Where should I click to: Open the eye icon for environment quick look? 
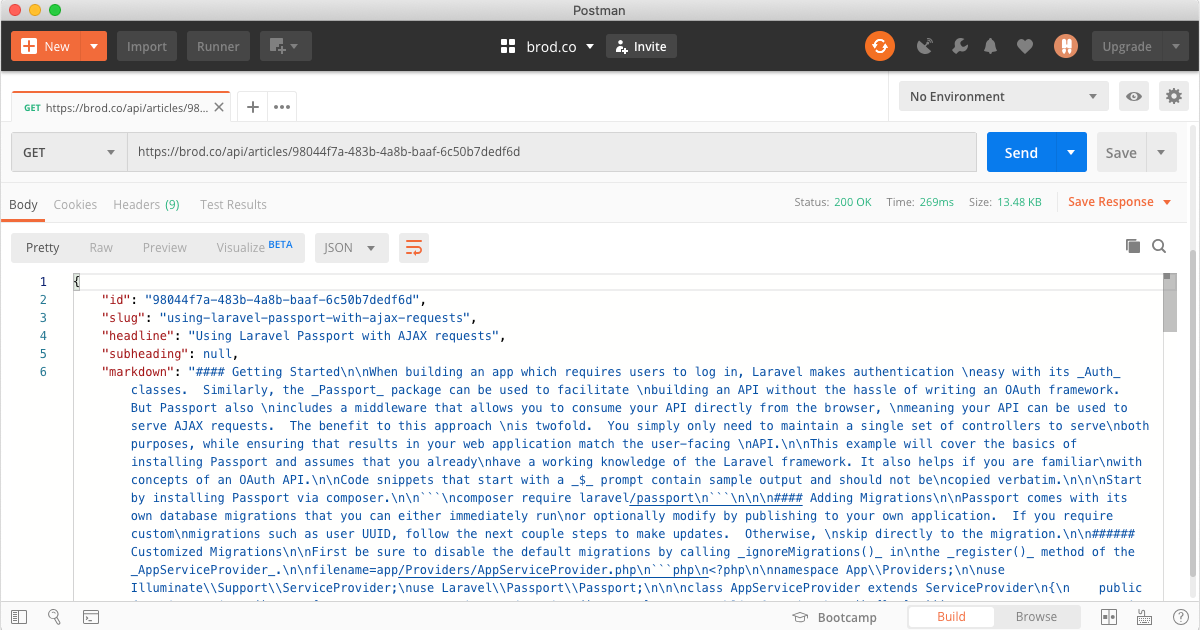point(1133,96)
